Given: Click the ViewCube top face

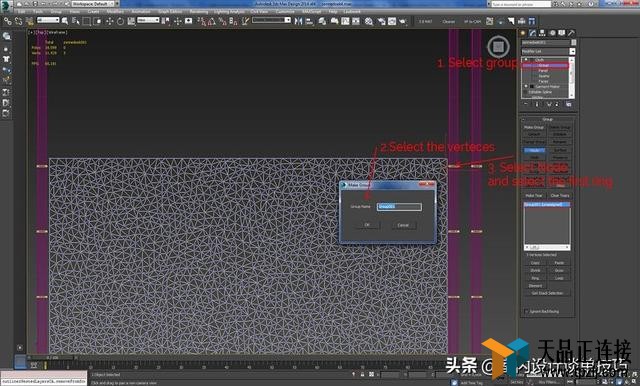Looking at the screenshot, I should (498, 47).
